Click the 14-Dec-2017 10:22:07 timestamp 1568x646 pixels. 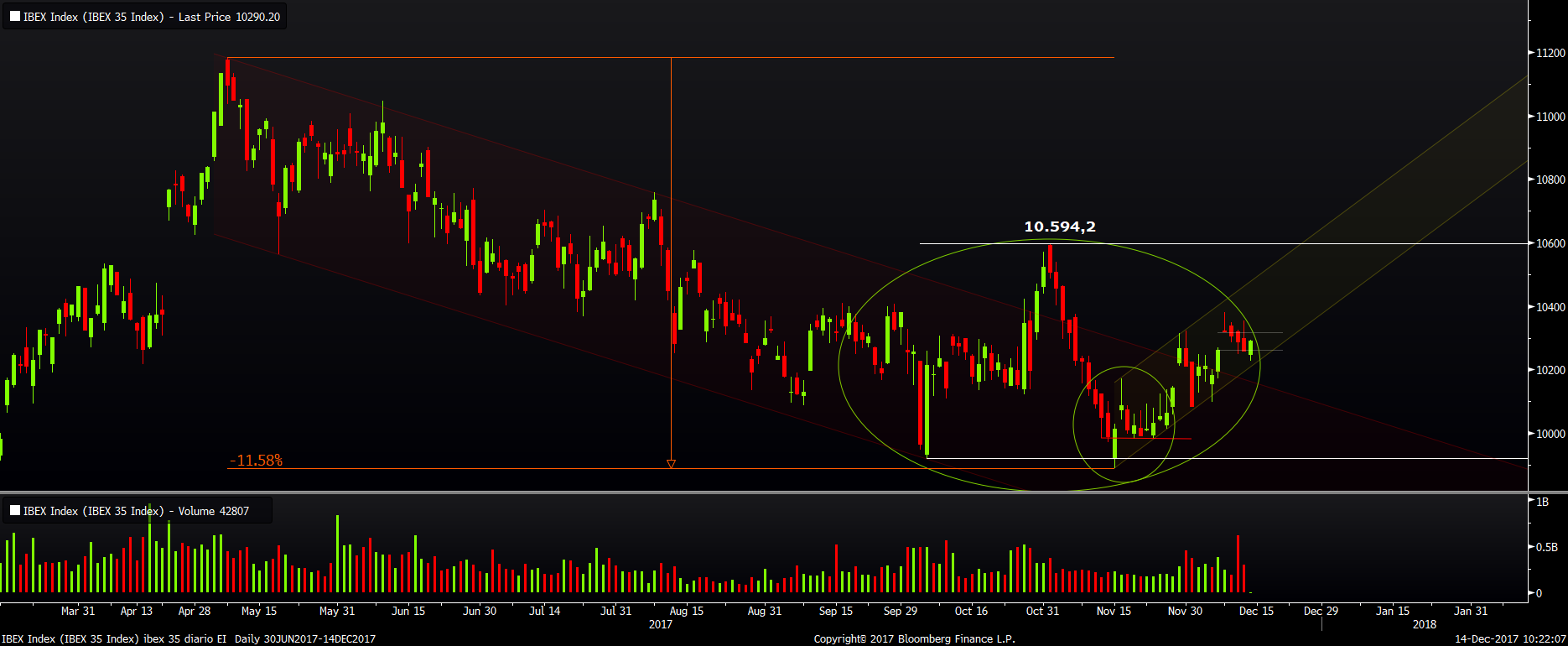(x=1510, y=639)
